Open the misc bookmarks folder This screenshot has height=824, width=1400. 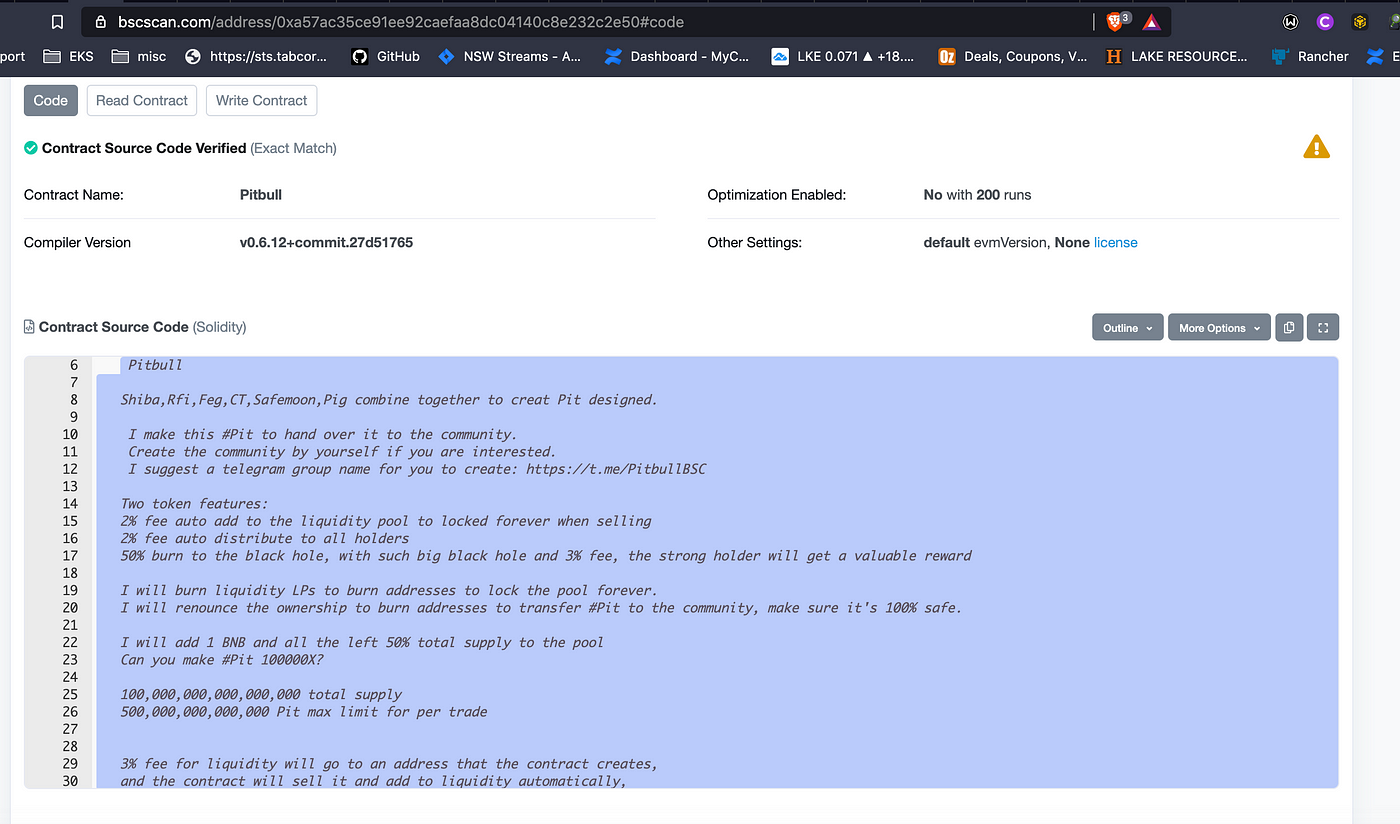click(x=139, y=56)
